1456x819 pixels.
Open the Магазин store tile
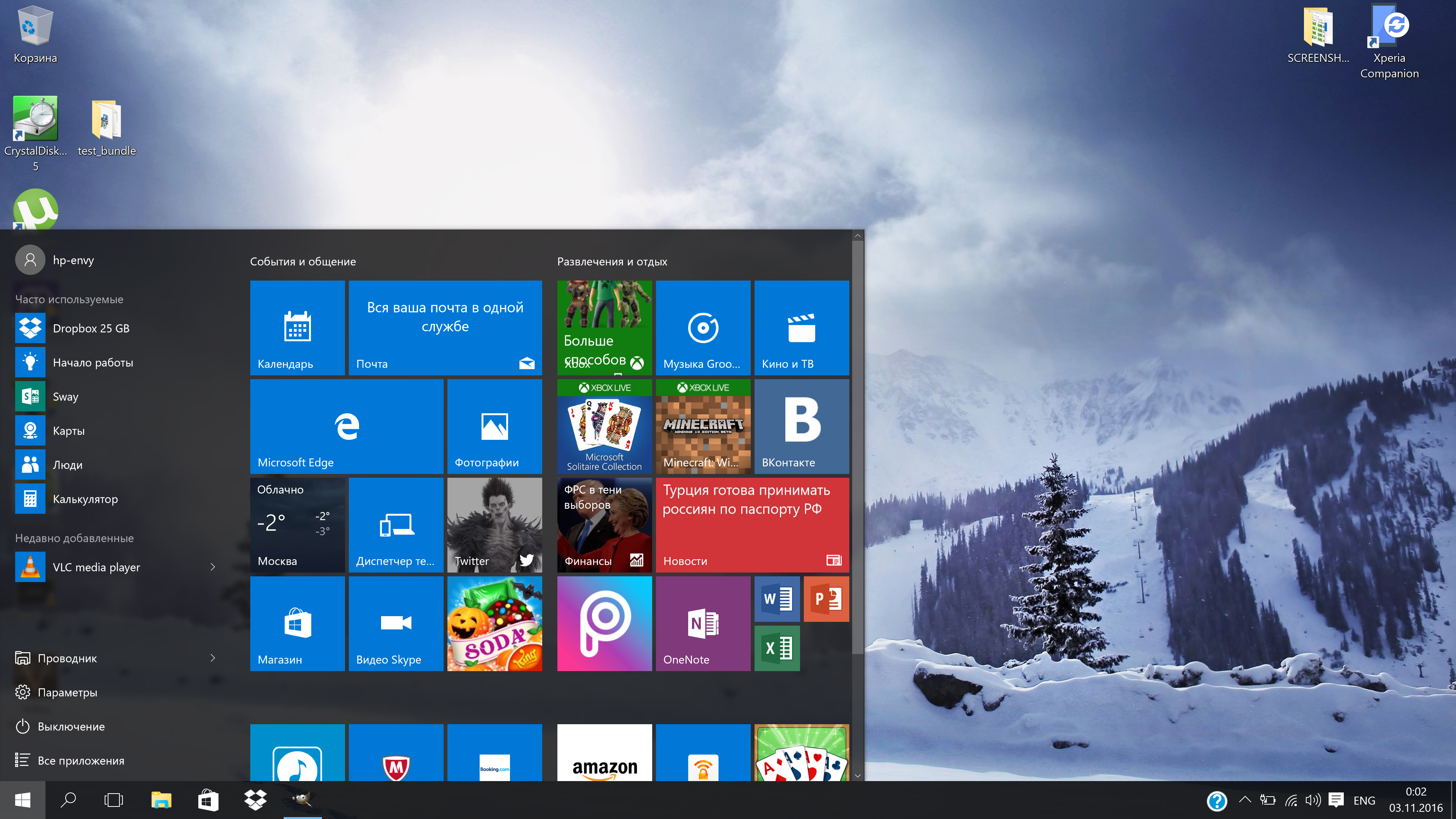[x=297, y=623]
